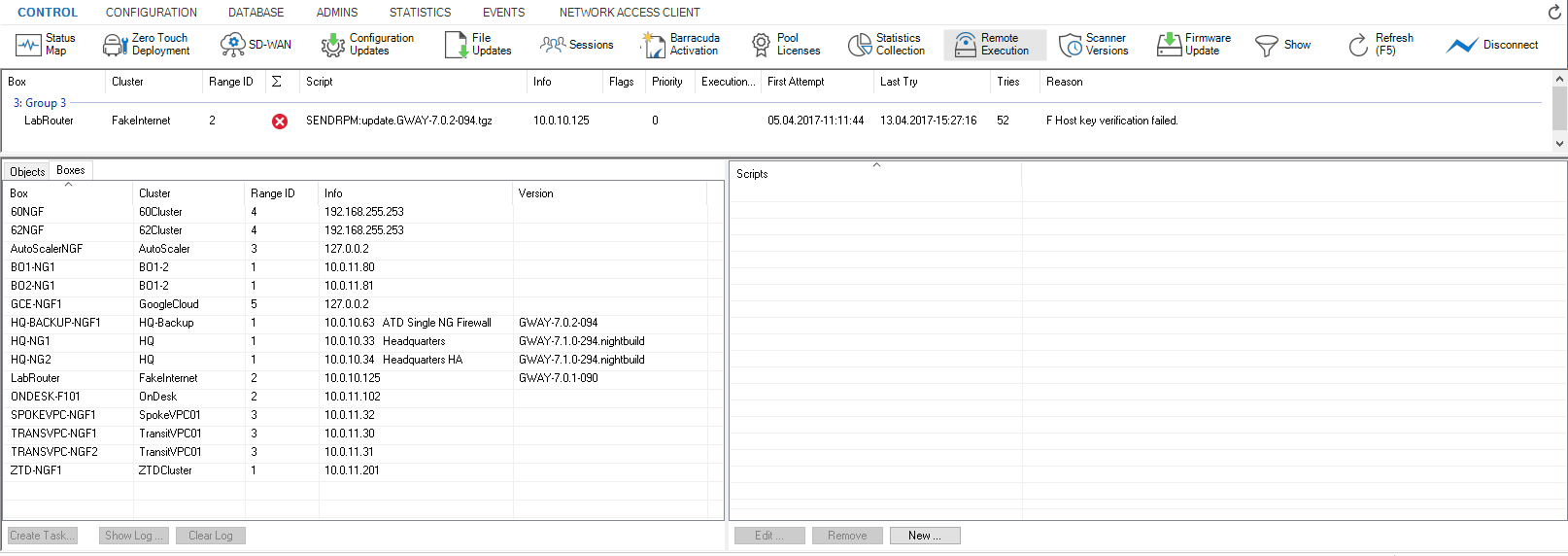The image size is (1568, 556).
Task: Click the New script button
Action: 925,536
